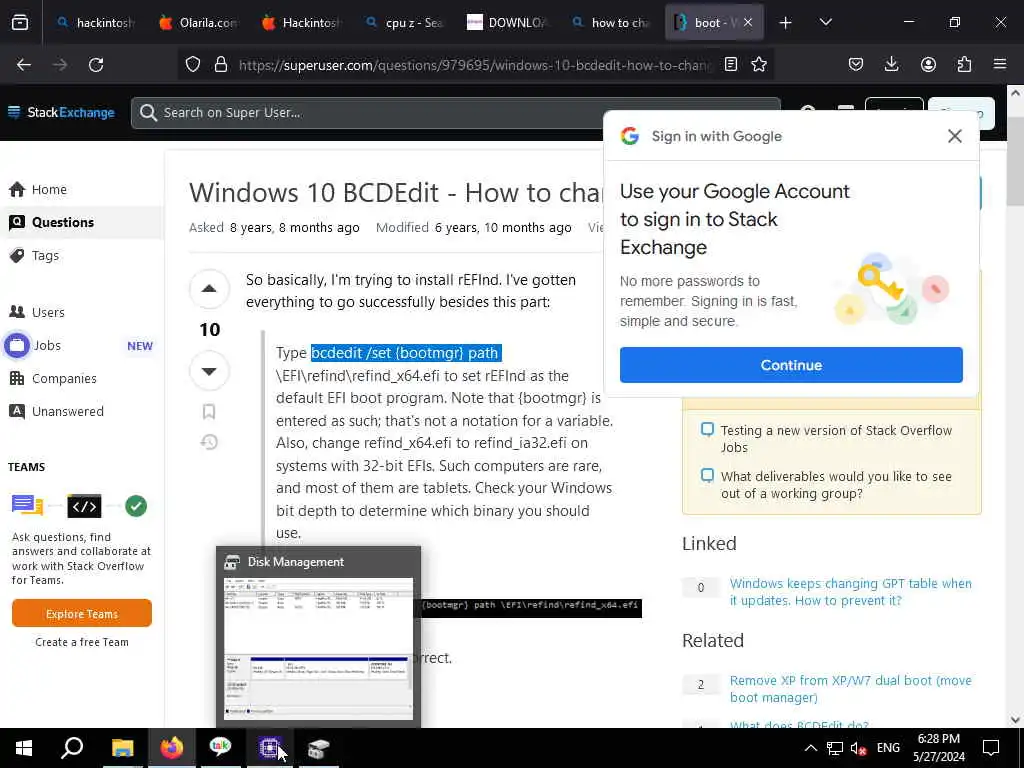The width and height of the screenshot is (1024, 768).
Task: Open the tracking protection shield icon
Action: pyautogui.click(x=193, y=64)
